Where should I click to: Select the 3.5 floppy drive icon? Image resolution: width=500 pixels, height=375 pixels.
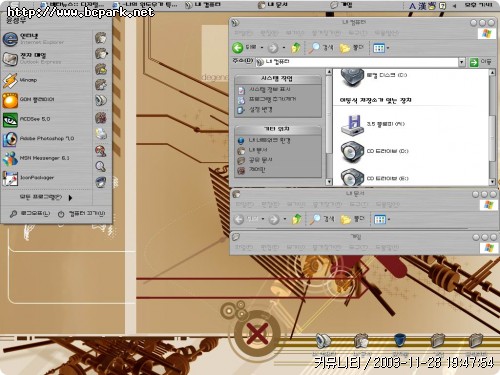352,125
